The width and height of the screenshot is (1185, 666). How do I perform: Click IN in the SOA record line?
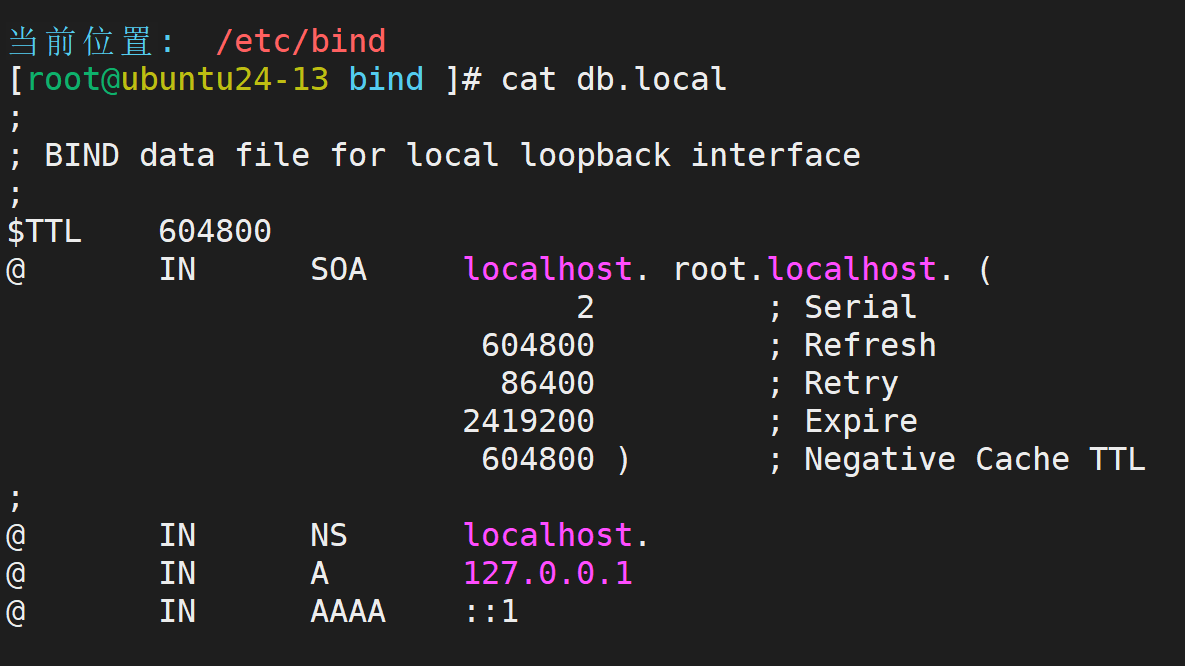[x=178, y=269]
